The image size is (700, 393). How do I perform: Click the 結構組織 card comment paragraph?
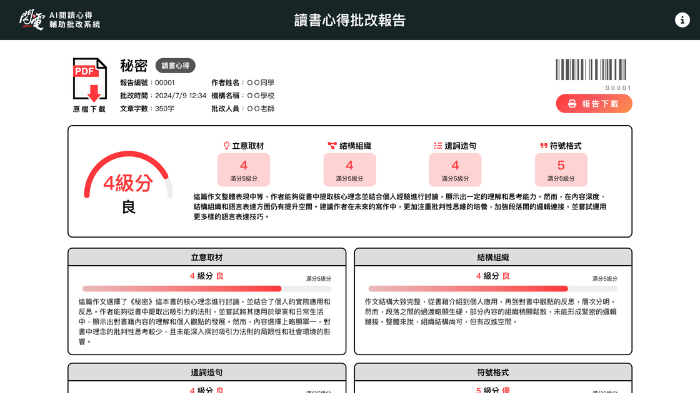[x=491, y=312]
